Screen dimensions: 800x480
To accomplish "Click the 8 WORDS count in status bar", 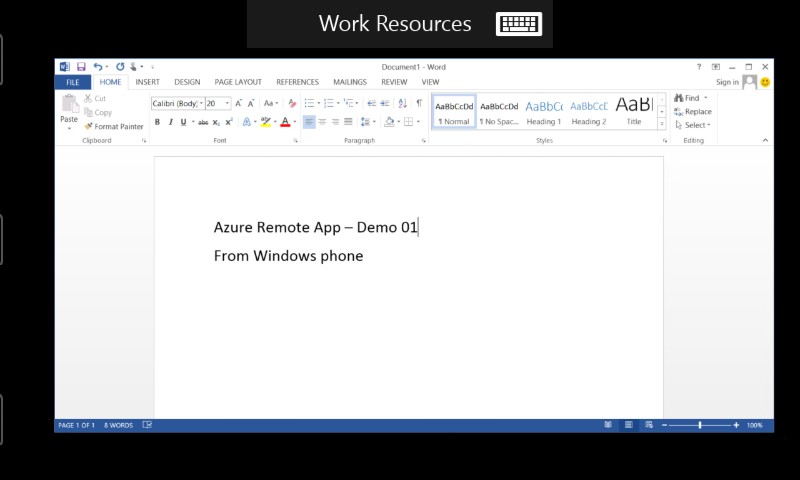I will click(121, 425).
